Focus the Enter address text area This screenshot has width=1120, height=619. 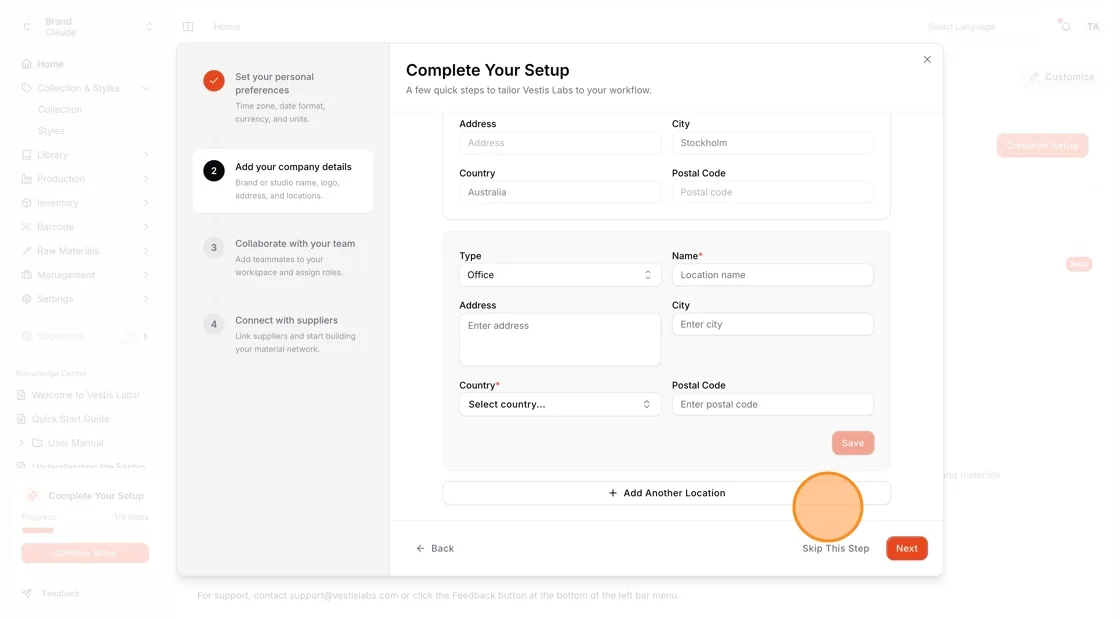(x=559, y=339)
